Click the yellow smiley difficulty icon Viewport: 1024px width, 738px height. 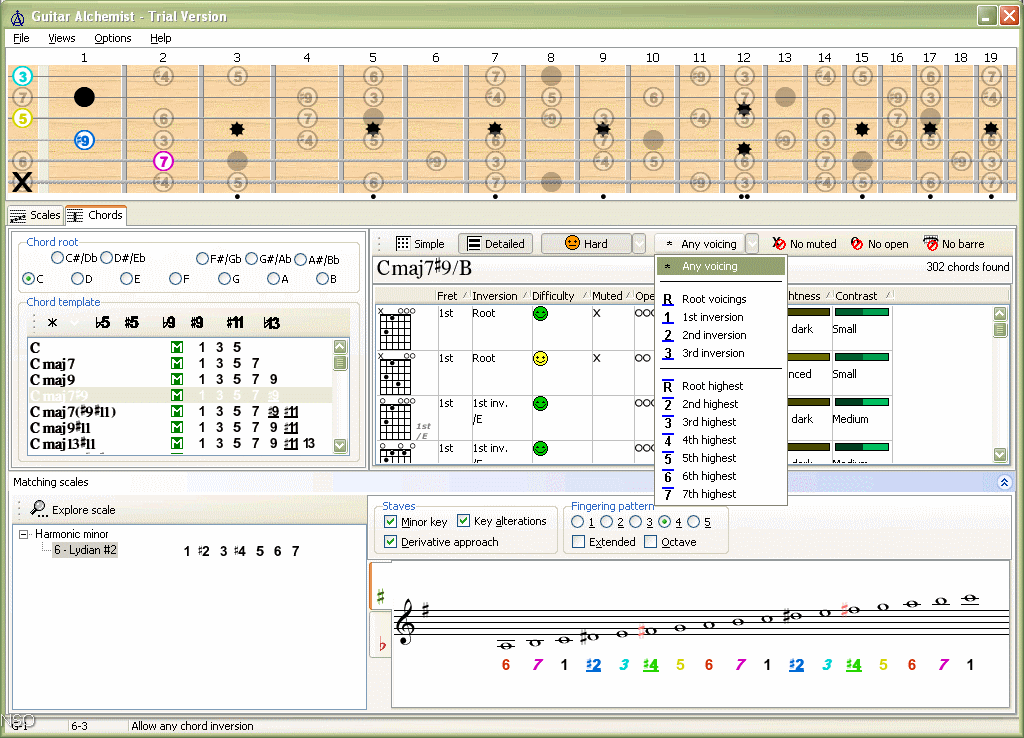[x=540, y=359]
